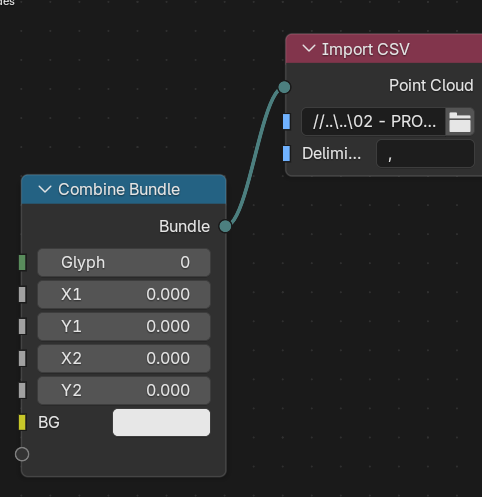Select the Combine Bundle node title

click(x=119, y=189)
